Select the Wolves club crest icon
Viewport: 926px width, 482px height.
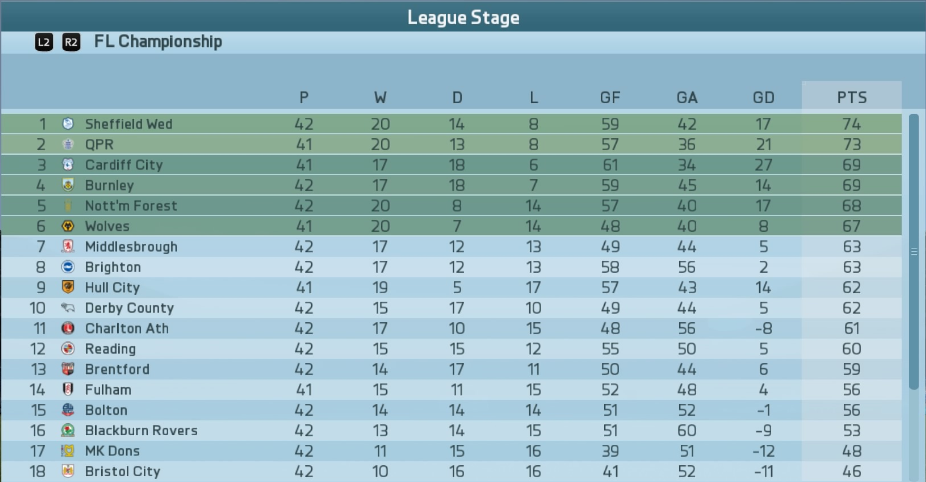[68, 226]
